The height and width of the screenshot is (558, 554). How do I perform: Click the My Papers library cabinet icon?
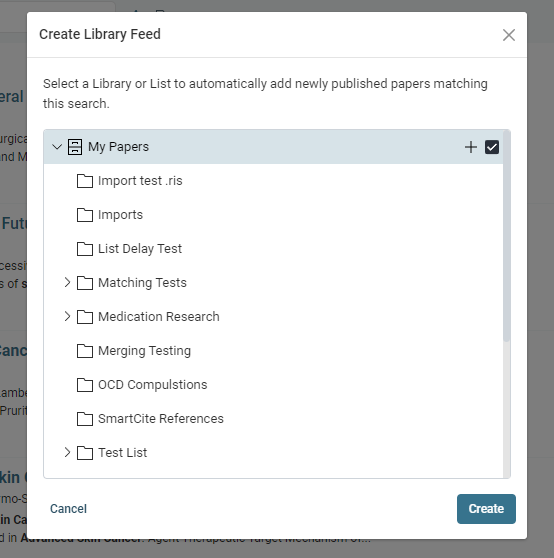[x=75, y=147]
